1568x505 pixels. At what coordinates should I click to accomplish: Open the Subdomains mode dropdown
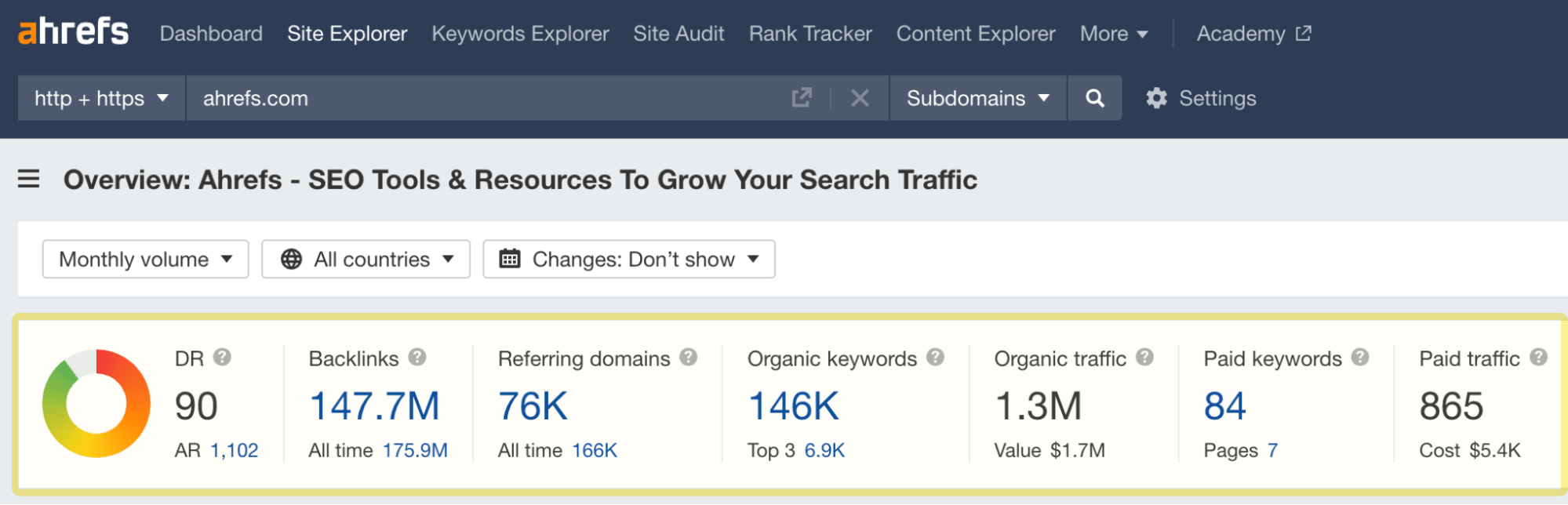pos(977,98)
